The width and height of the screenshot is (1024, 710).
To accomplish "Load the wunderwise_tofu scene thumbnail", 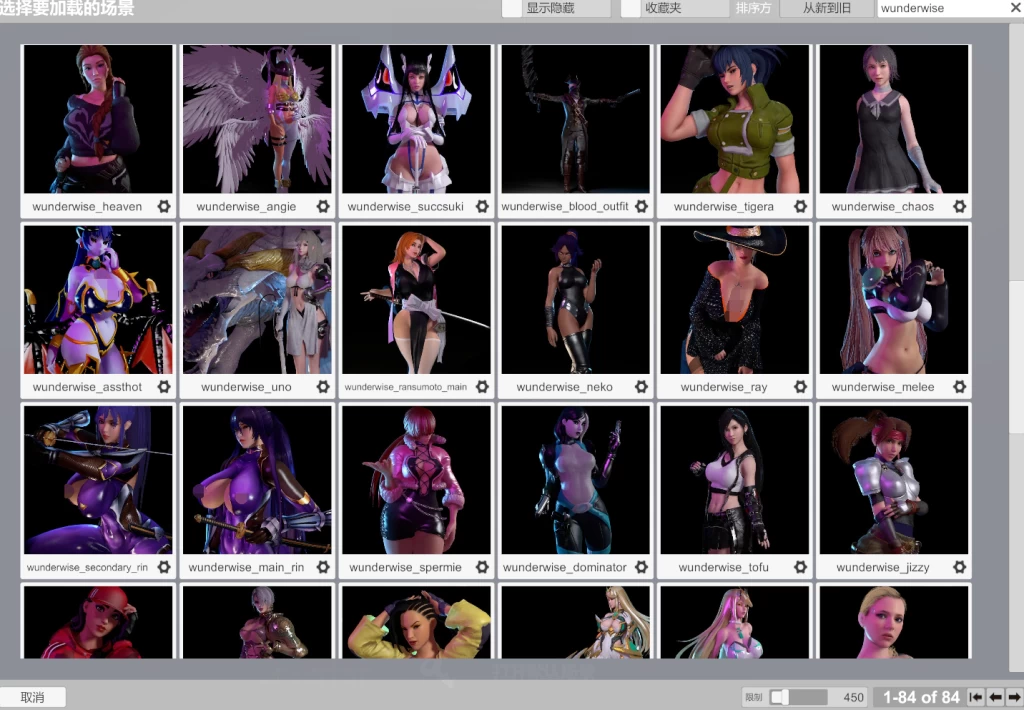I will coord(734,480).
